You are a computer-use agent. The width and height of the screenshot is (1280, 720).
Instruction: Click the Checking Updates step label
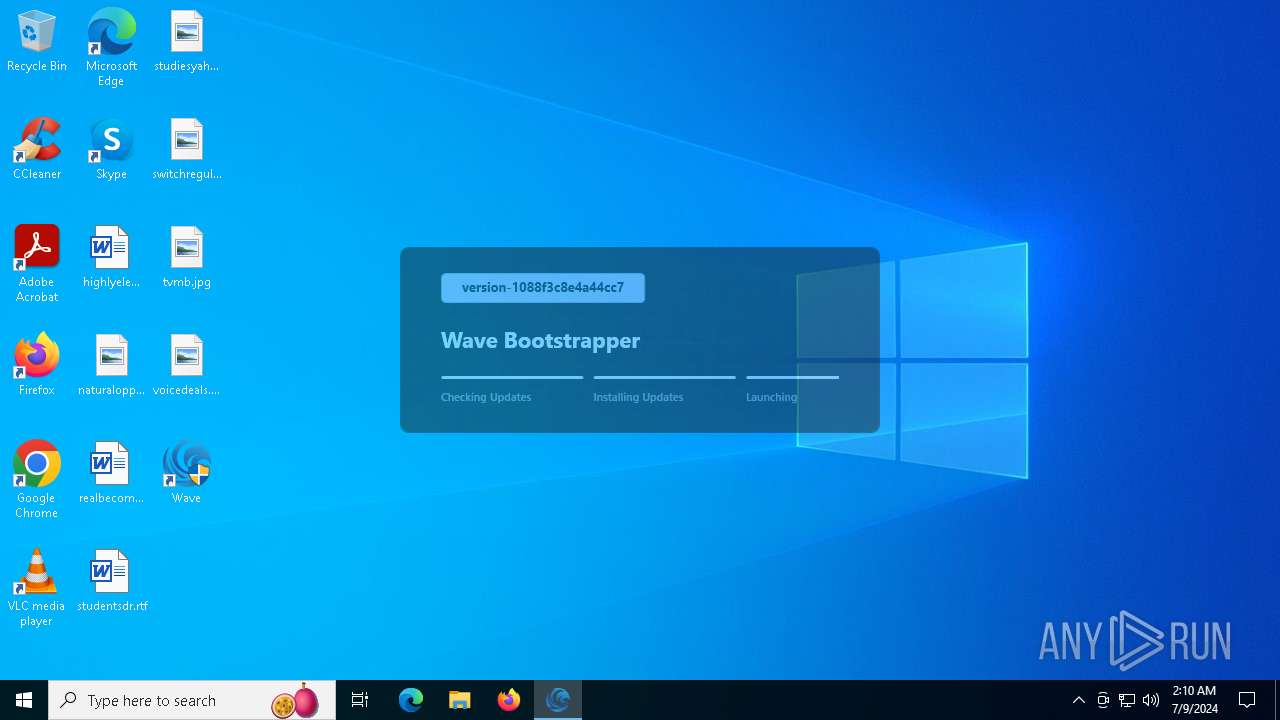point(486,397)
